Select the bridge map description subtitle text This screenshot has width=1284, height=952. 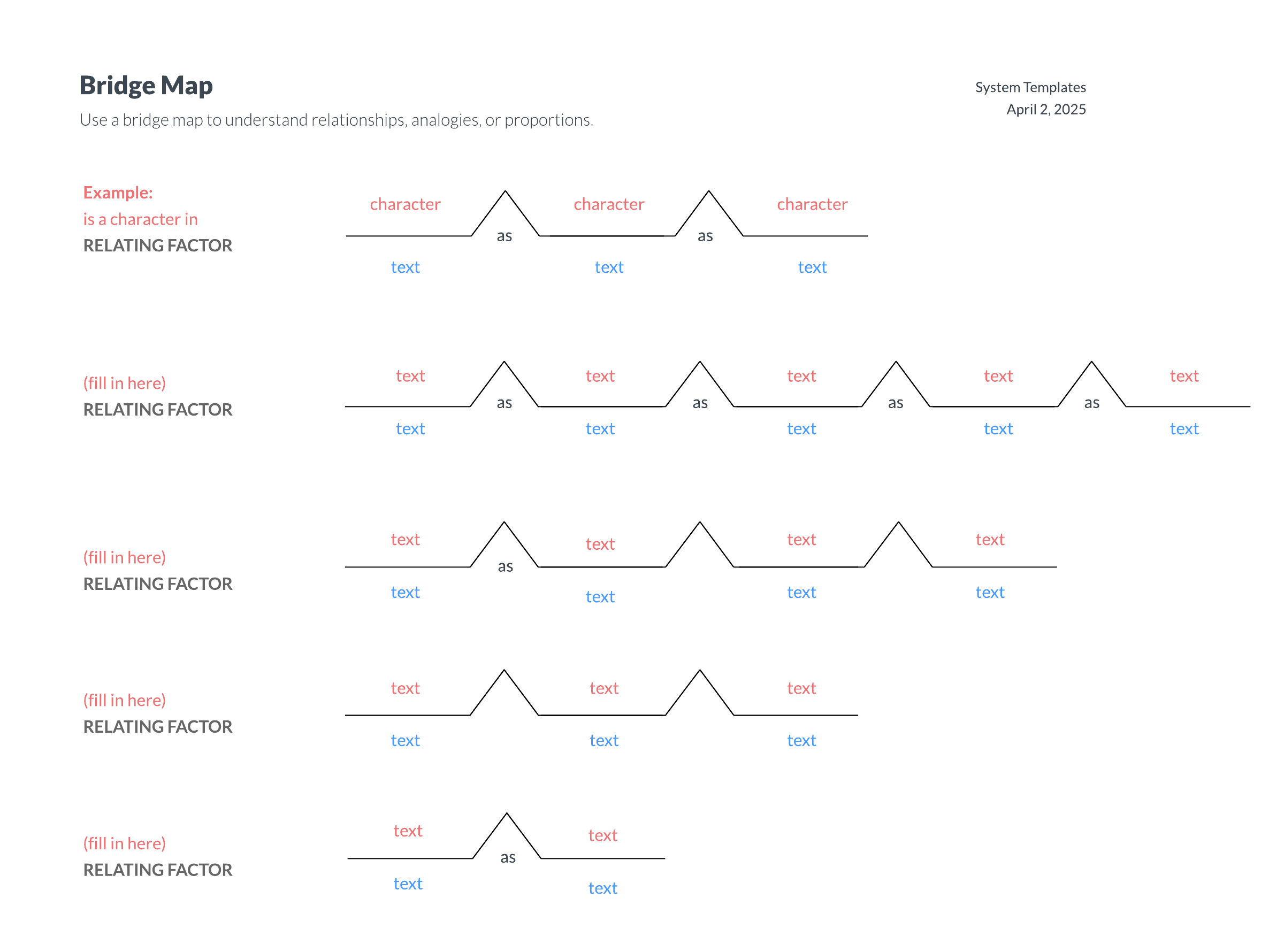336,120
